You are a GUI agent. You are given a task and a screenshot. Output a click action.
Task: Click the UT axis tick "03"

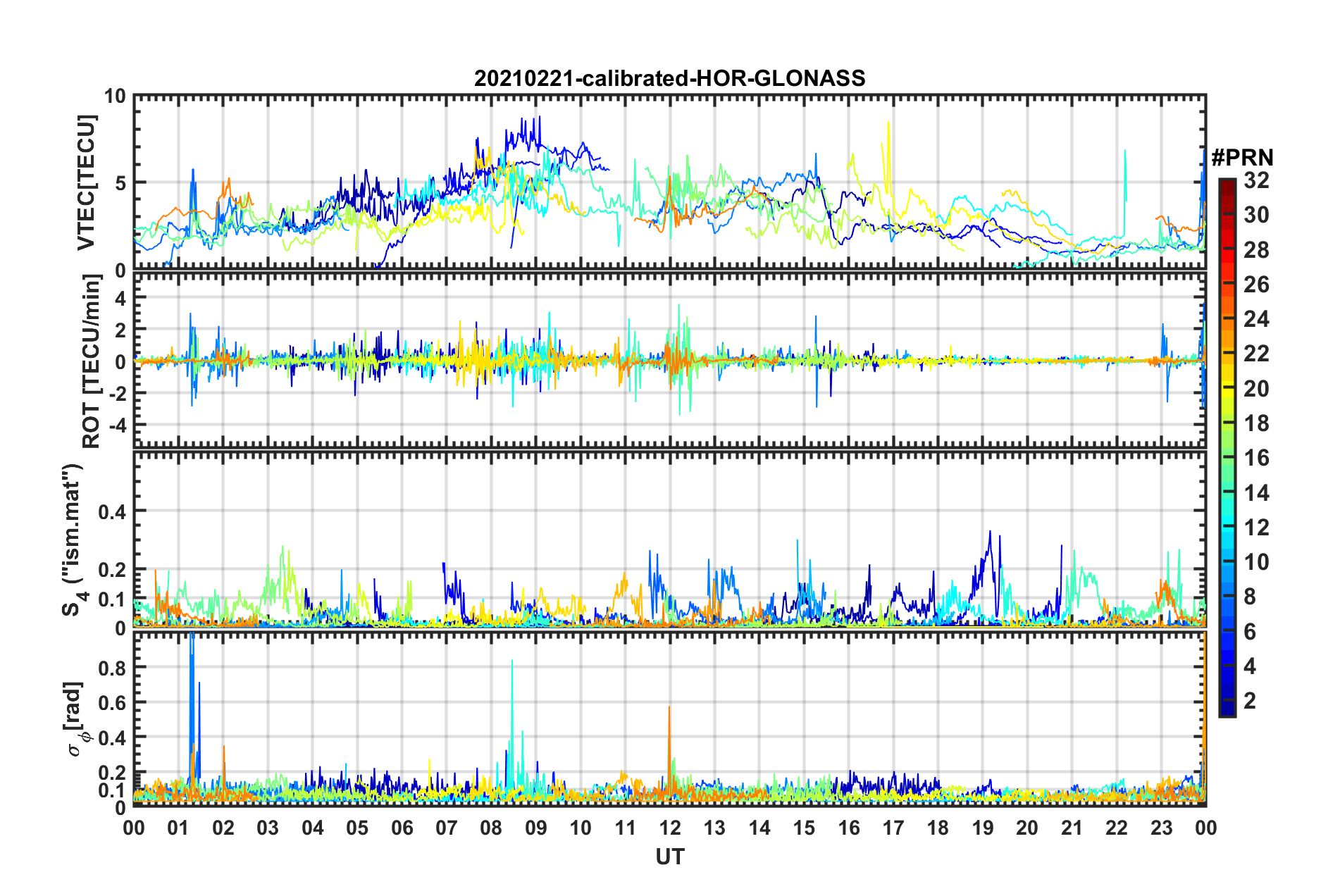[x=268, y=828]
